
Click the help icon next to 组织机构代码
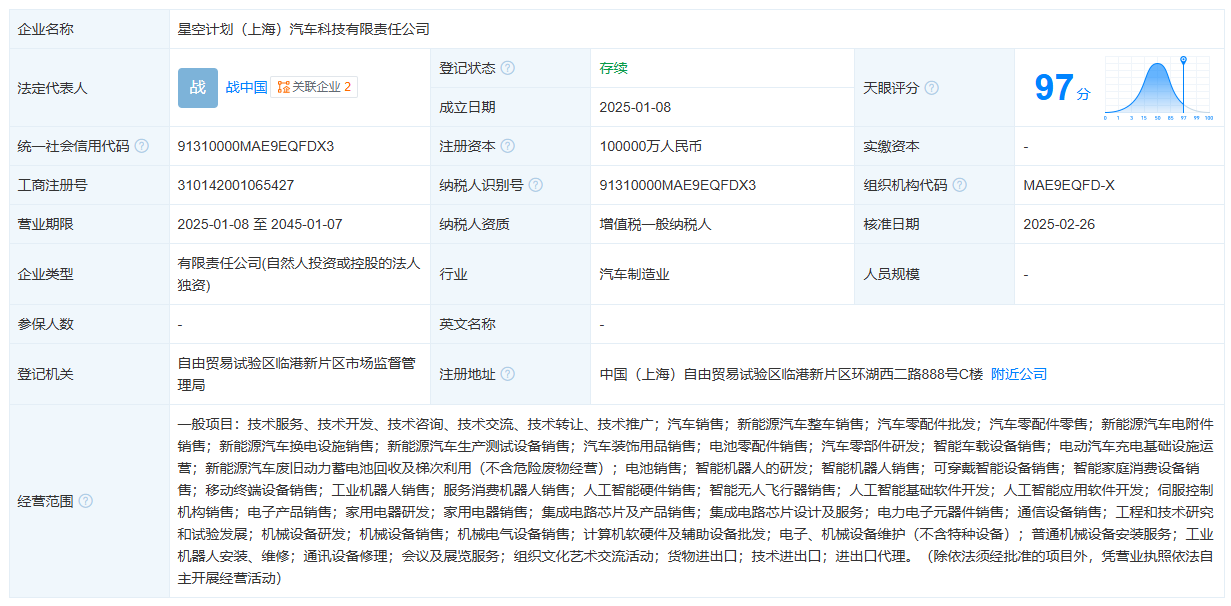point(960,185)
